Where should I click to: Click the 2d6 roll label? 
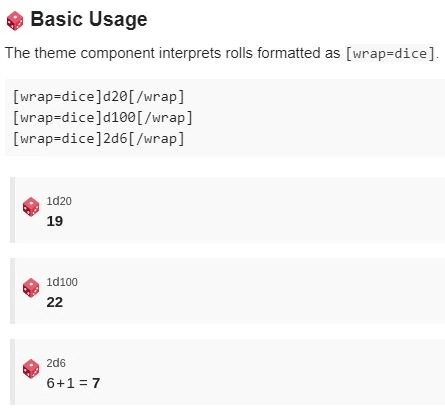pos(56,363)
